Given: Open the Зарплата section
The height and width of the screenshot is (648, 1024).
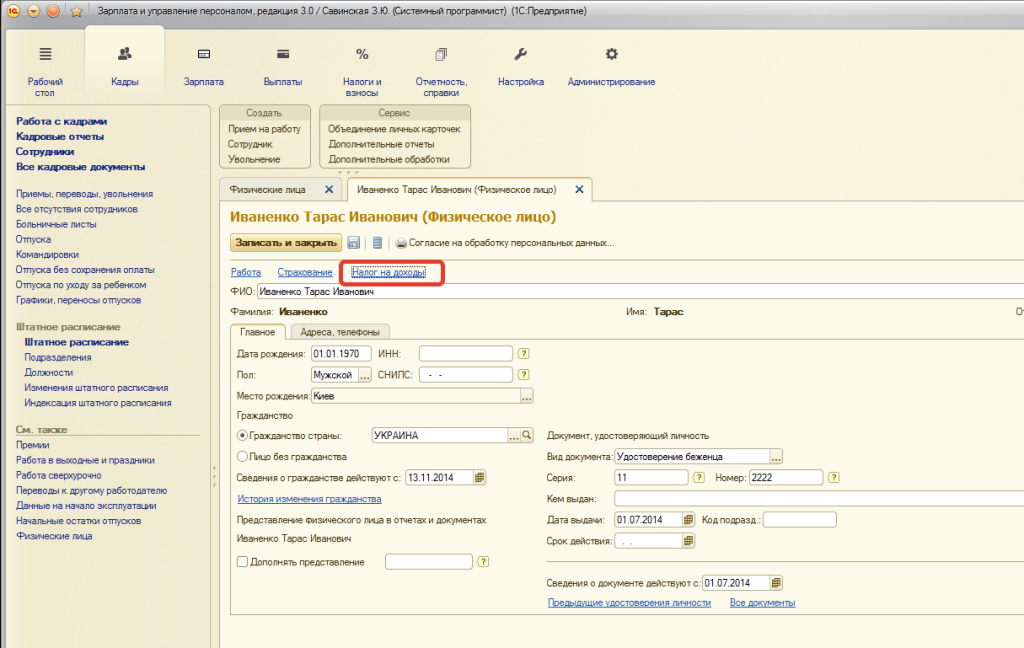Looking at the screenshot, I should (x=204, y=66).
